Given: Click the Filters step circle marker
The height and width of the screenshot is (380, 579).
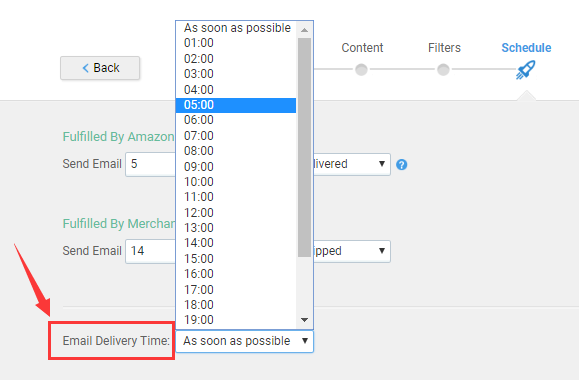Looking at the screenshot, I should (443, 69).
